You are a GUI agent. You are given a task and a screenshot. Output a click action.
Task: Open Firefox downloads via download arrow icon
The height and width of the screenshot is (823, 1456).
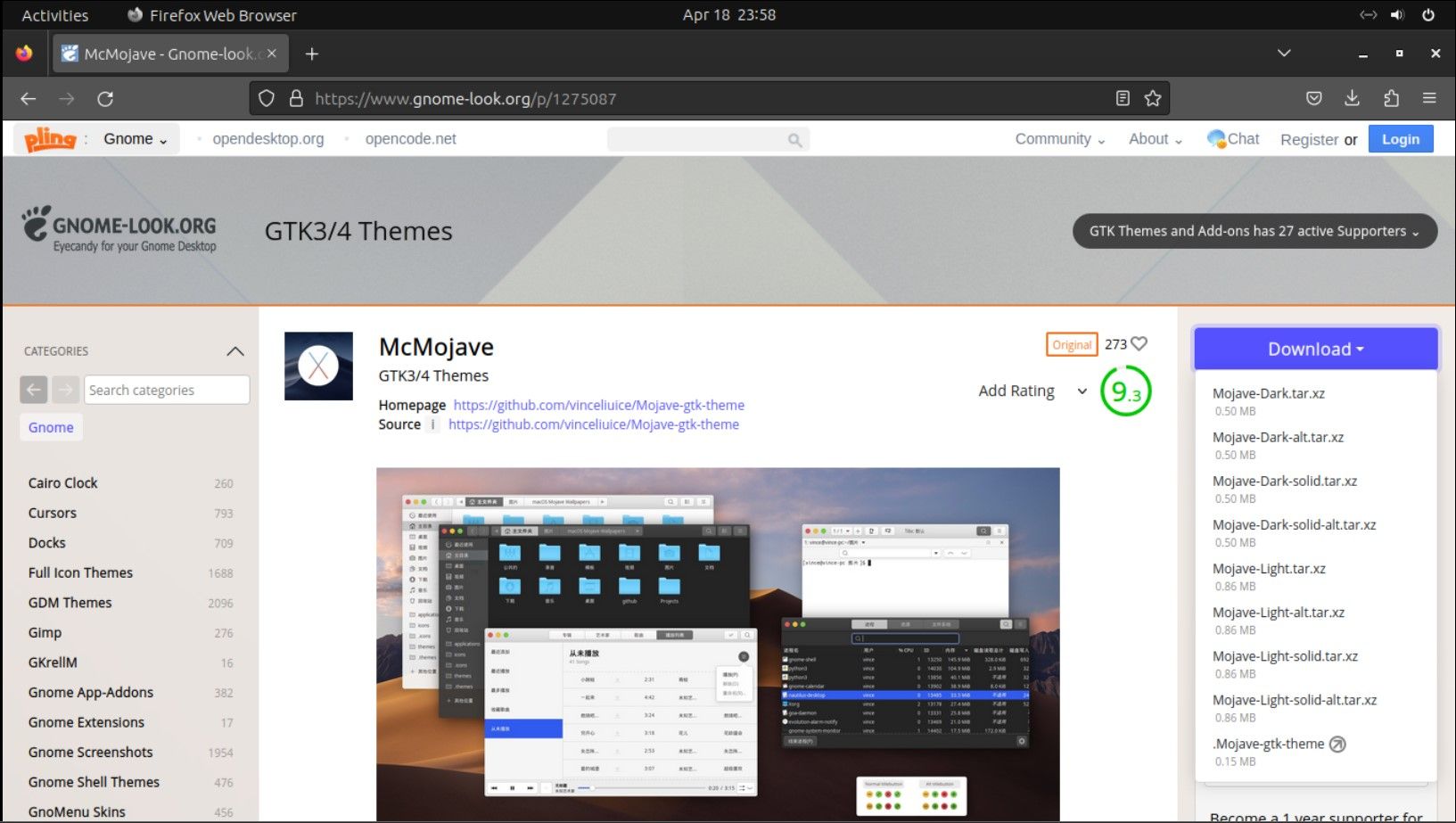[x=1352, y=98]
